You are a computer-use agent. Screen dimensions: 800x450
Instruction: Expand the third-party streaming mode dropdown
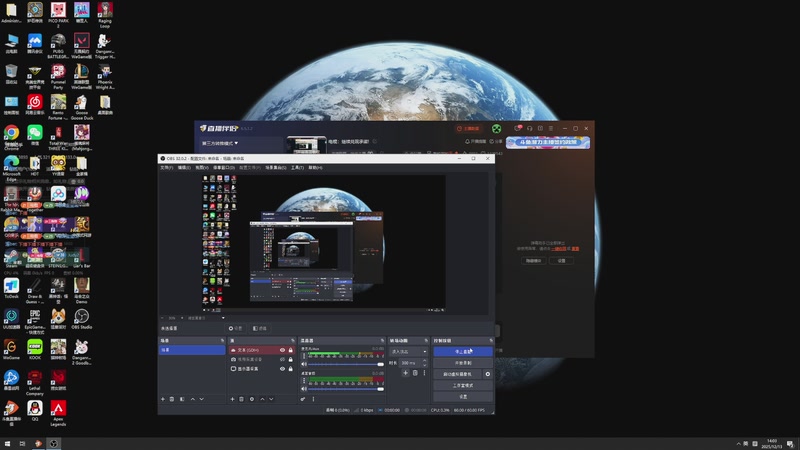point(220,143)
